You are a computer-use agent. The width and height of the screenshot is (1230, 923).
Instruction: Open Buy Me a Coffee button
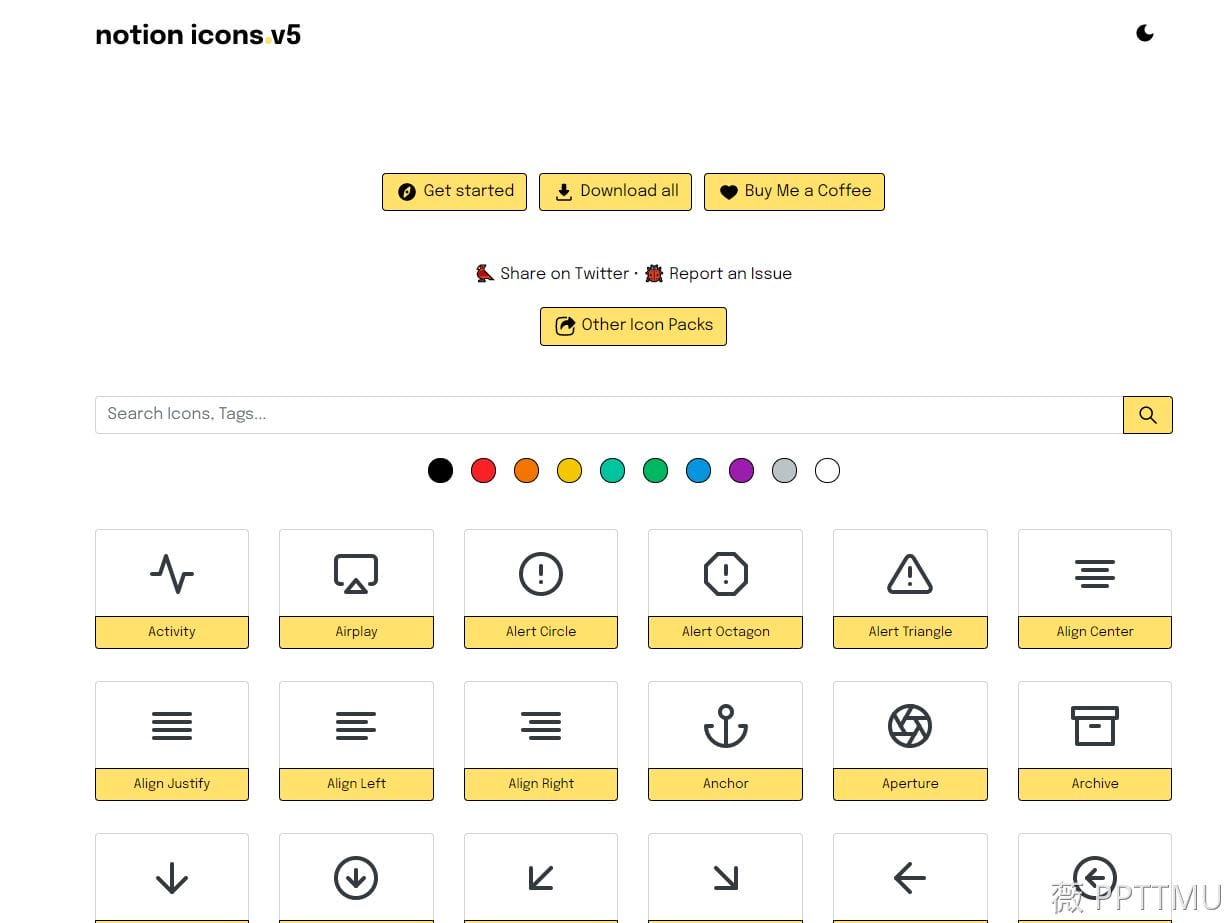(x=794, y=191)
